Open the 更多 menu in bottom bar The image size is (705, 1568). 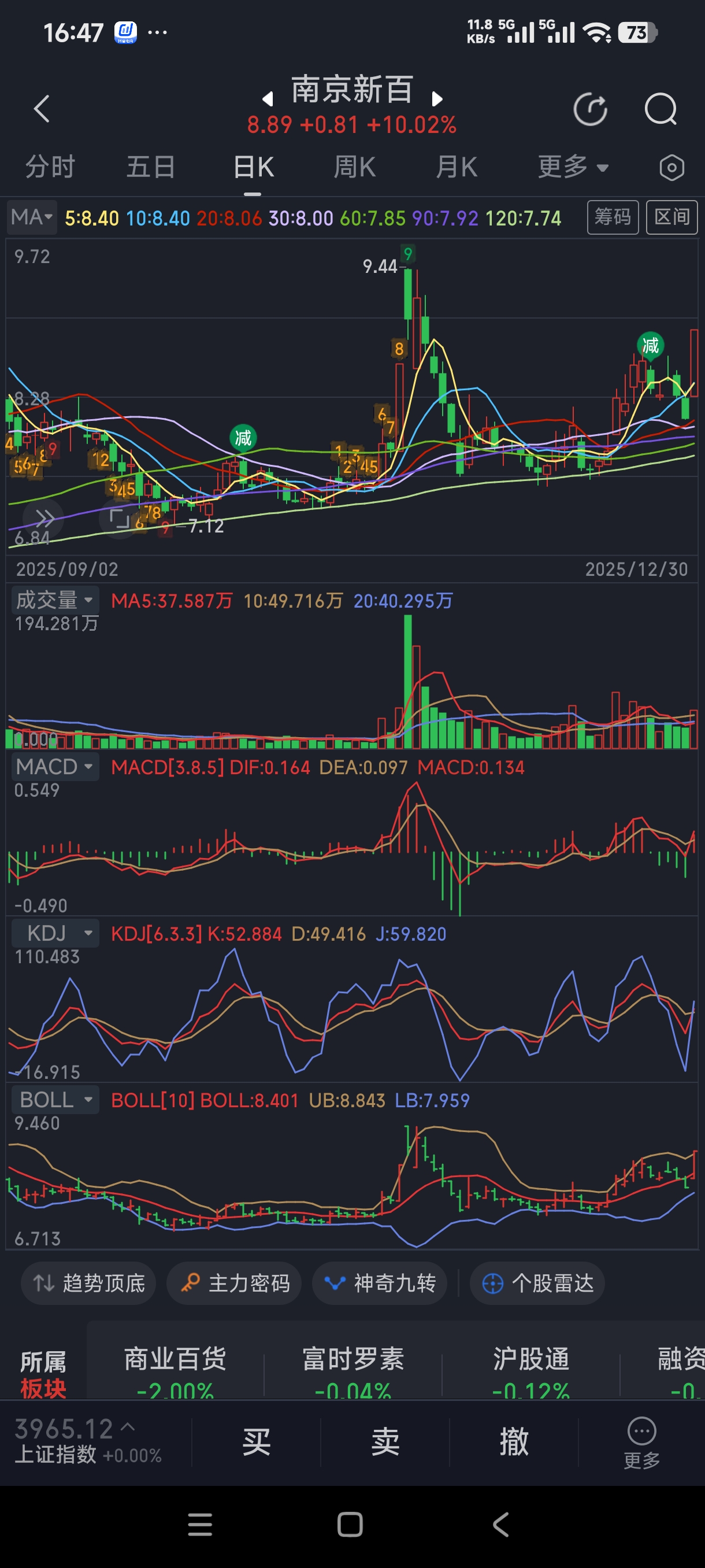click(641, 1442)
